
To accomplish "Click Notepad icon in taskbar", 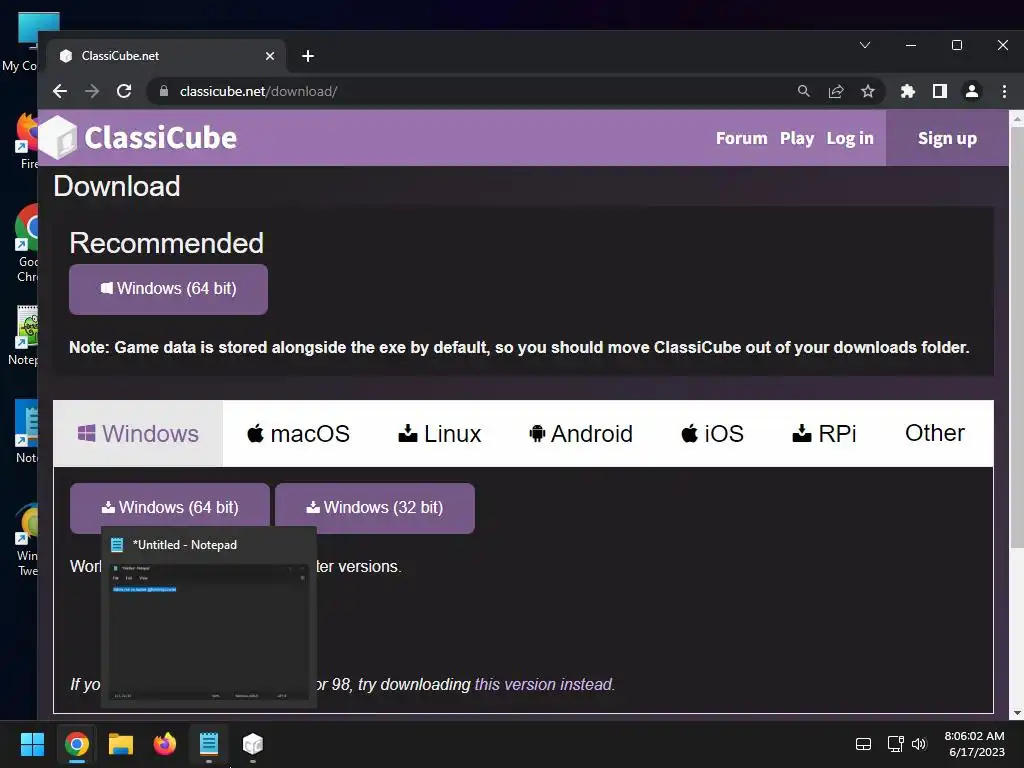I will point(209,744).
